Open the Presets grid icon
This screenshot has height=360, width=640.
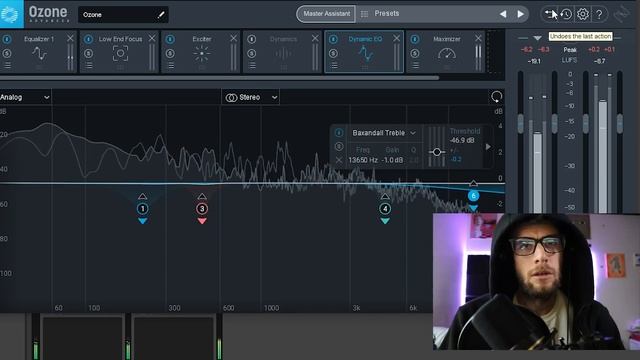click(x=364, y=14)
